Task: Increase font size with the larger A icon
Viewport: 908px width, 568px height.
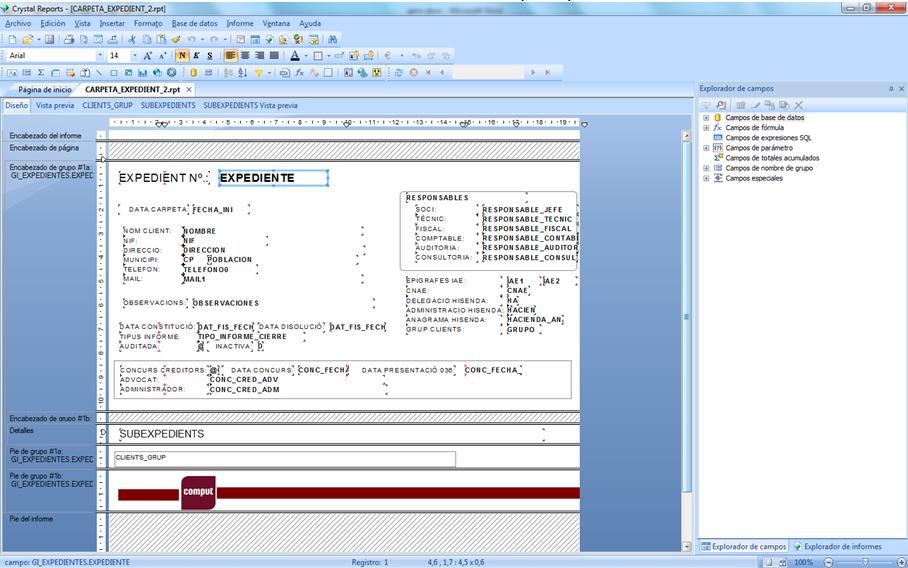Action: [148, 56]
